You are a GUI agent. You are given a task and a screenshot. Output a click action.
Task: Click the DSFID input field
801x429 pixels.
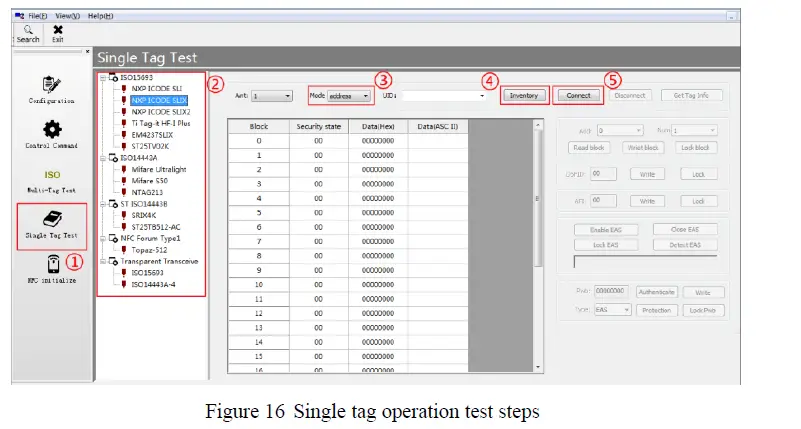603,174
